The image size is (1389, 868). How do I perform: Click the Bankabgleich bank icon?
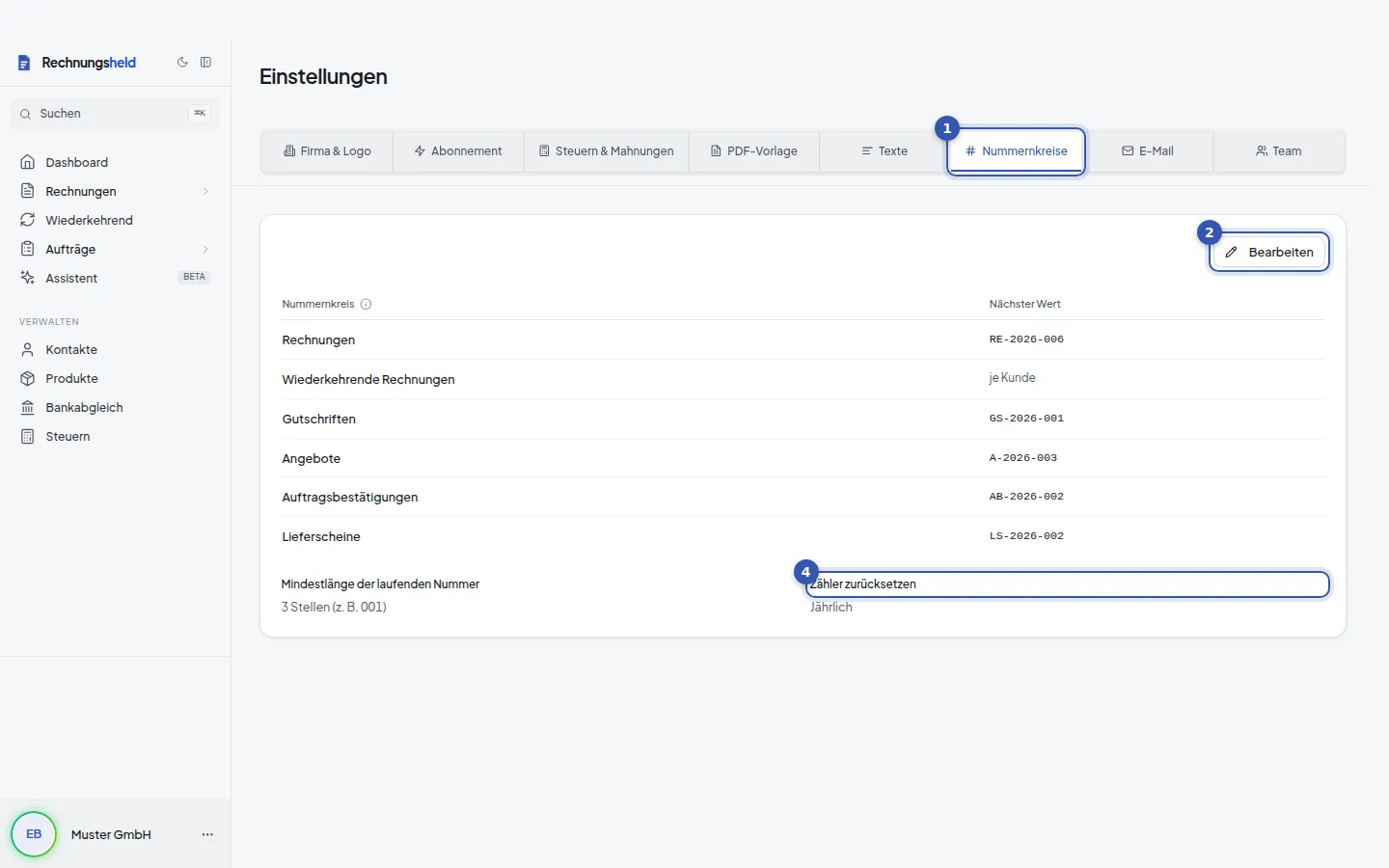[28, 407]
